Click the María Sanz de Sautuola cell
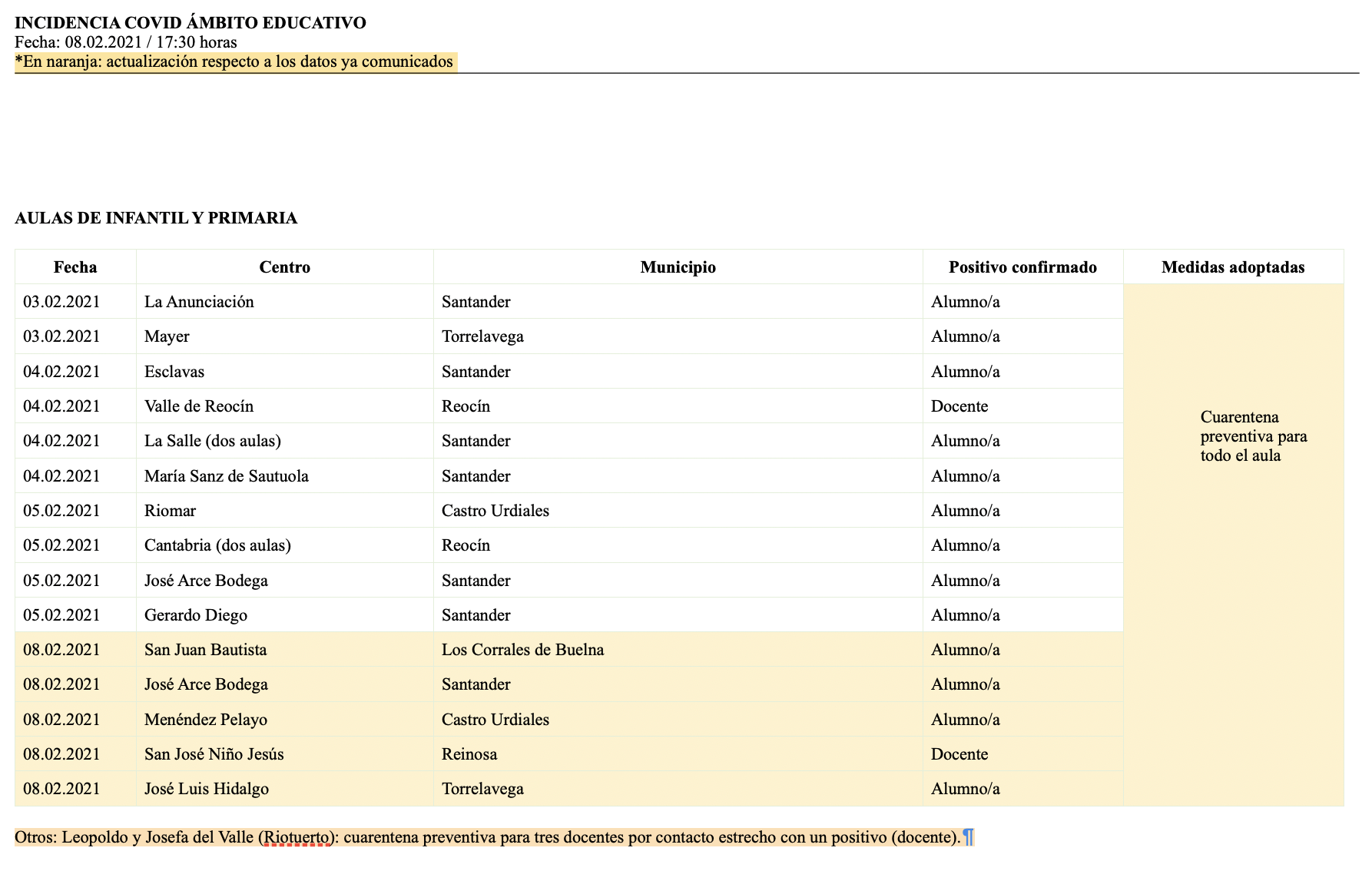 (226, 476)
